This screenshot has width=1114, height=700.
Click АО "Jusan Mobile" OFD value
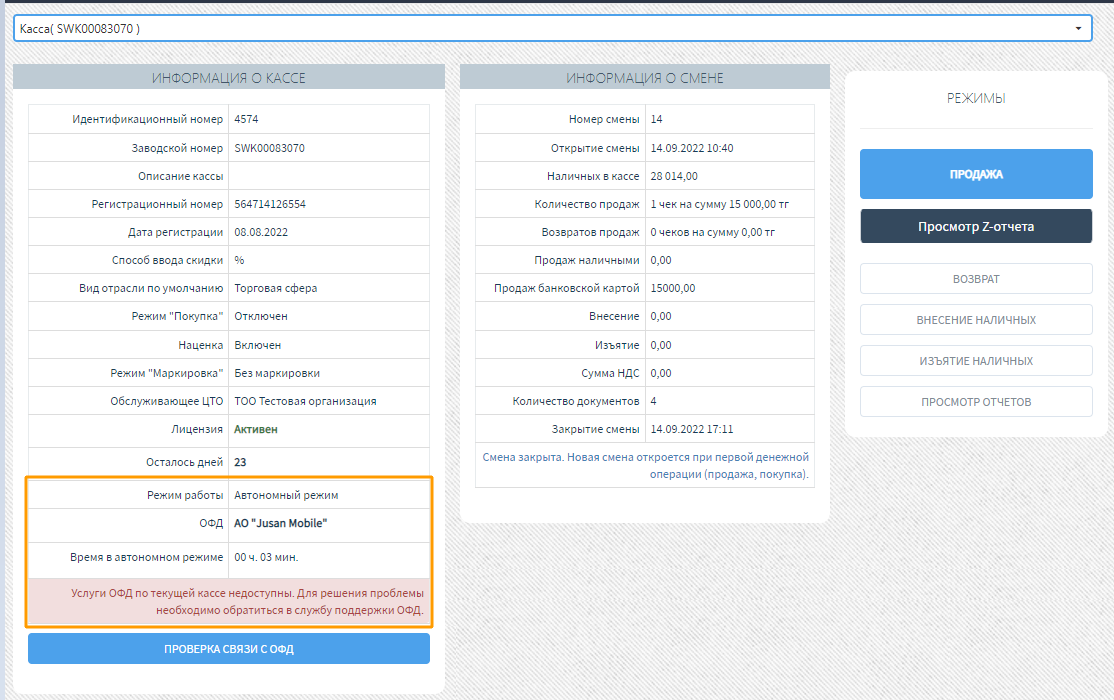click(x=281, y=524)
